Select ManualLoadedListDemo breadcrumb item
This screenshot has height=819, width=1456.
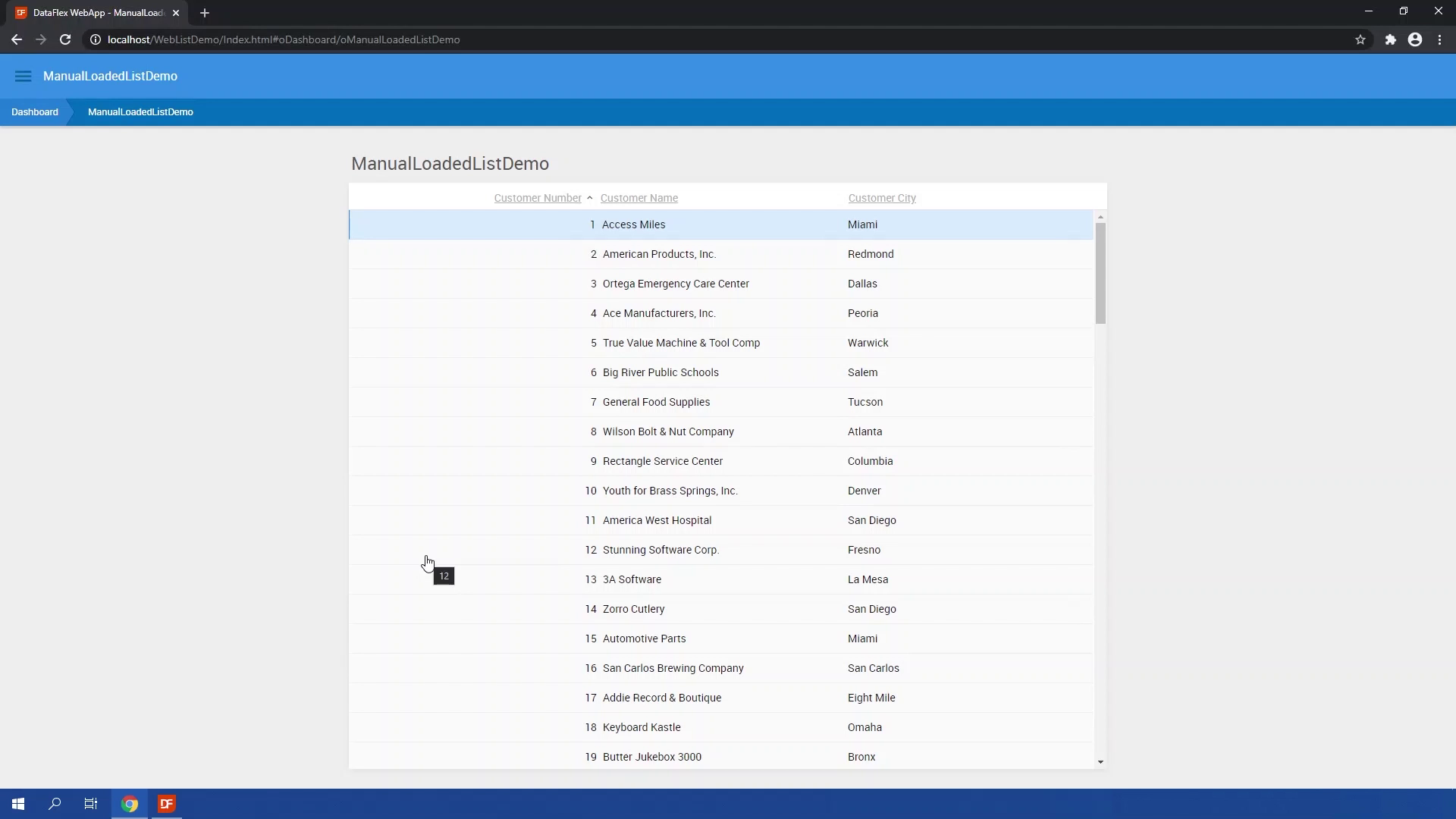point(140,112)
